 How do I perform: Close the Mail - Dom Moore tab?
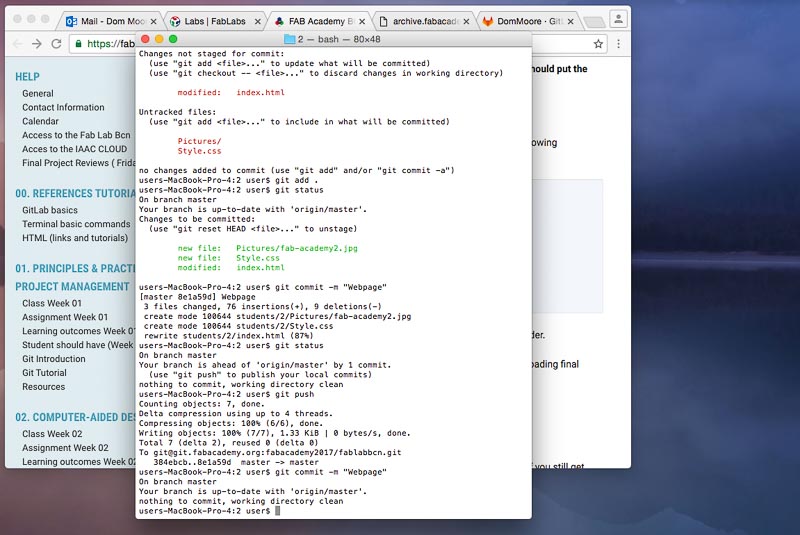click(x=153, y=21)
